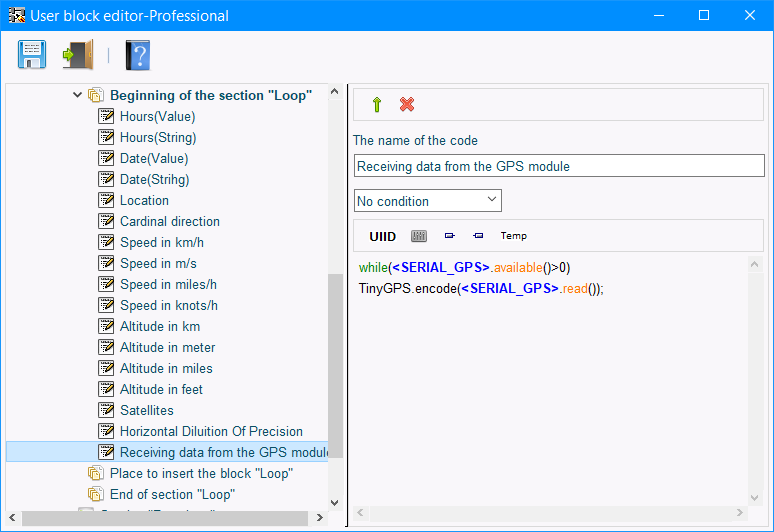
Task: Click the Speed in m/s code icon
Action: [x=106, y=263]
